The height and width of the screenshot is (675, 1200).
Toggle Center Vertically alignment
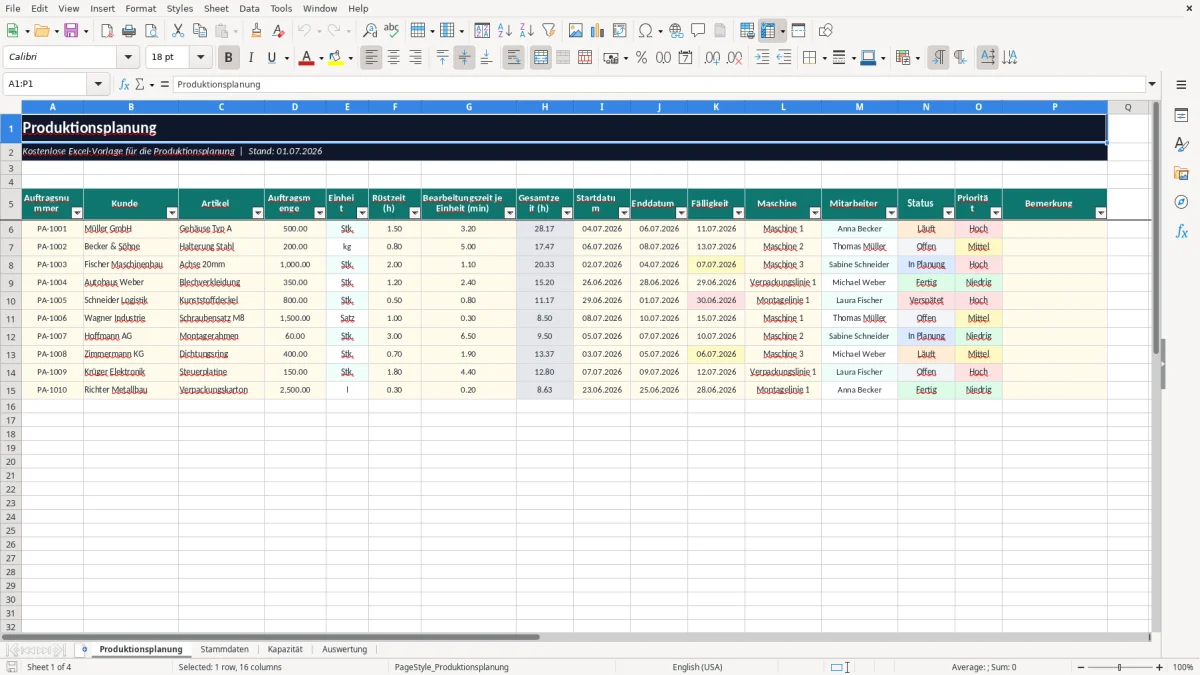coord(464,58)
